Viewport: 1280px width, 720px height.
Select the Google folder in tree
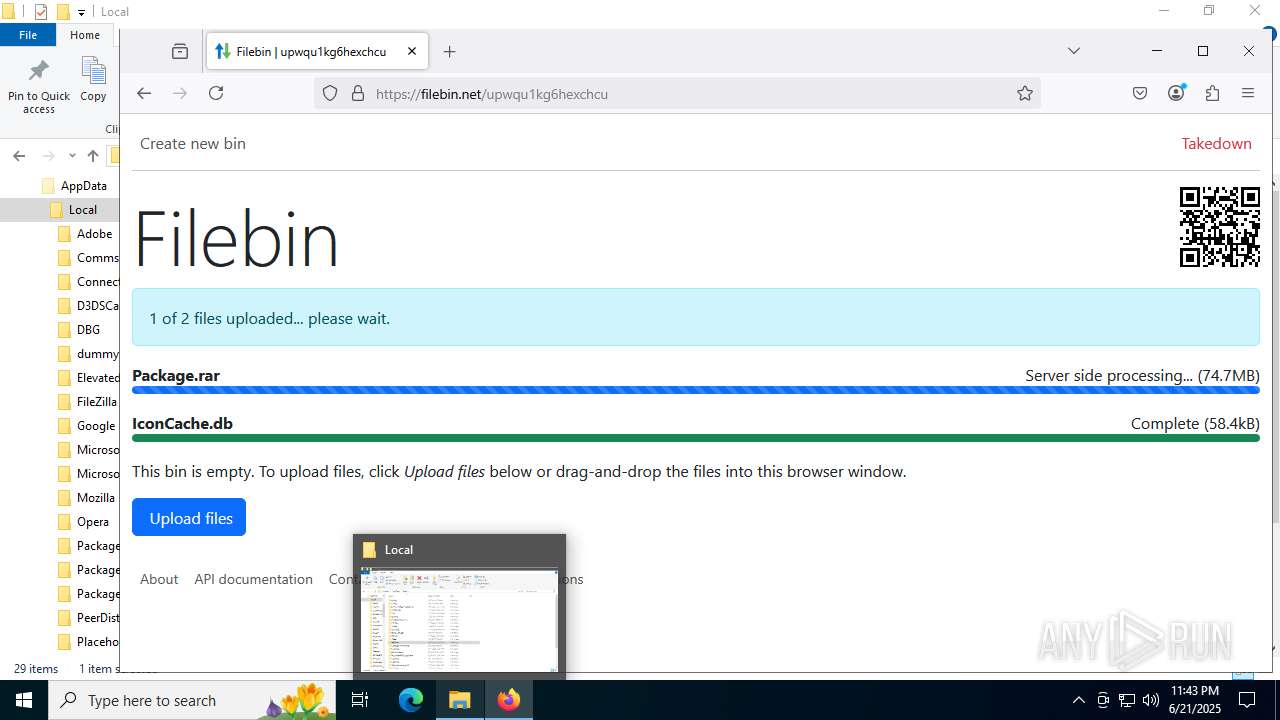click(95, 425)
